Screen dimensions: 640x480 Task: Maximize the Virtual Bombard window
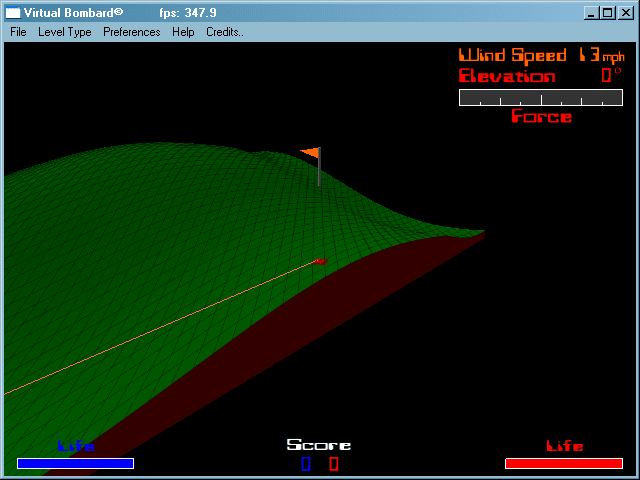coord(608,13)
